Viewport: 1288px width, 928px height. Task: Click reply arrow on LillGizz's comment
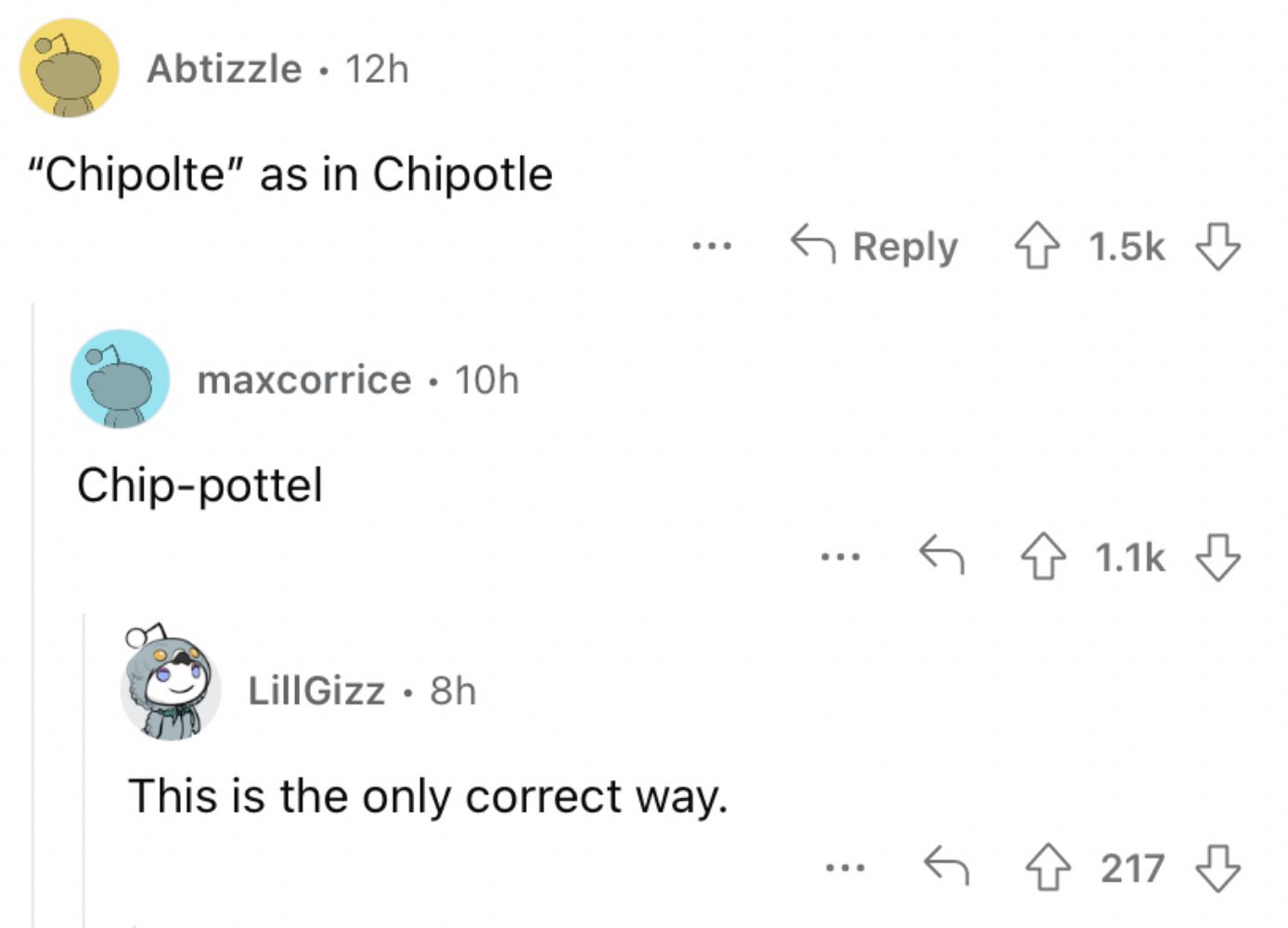946,867
